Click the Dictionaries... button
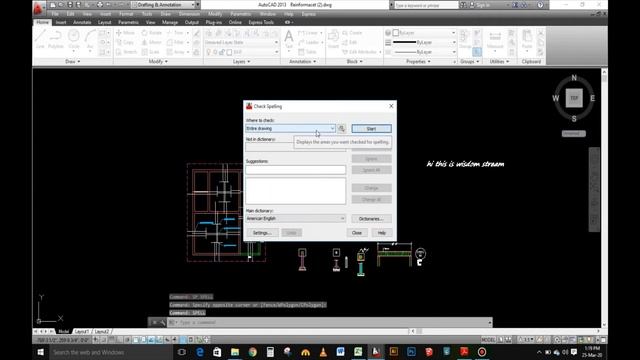The height and width of the screenshot is (360, 640). click(x=371, y=219)
